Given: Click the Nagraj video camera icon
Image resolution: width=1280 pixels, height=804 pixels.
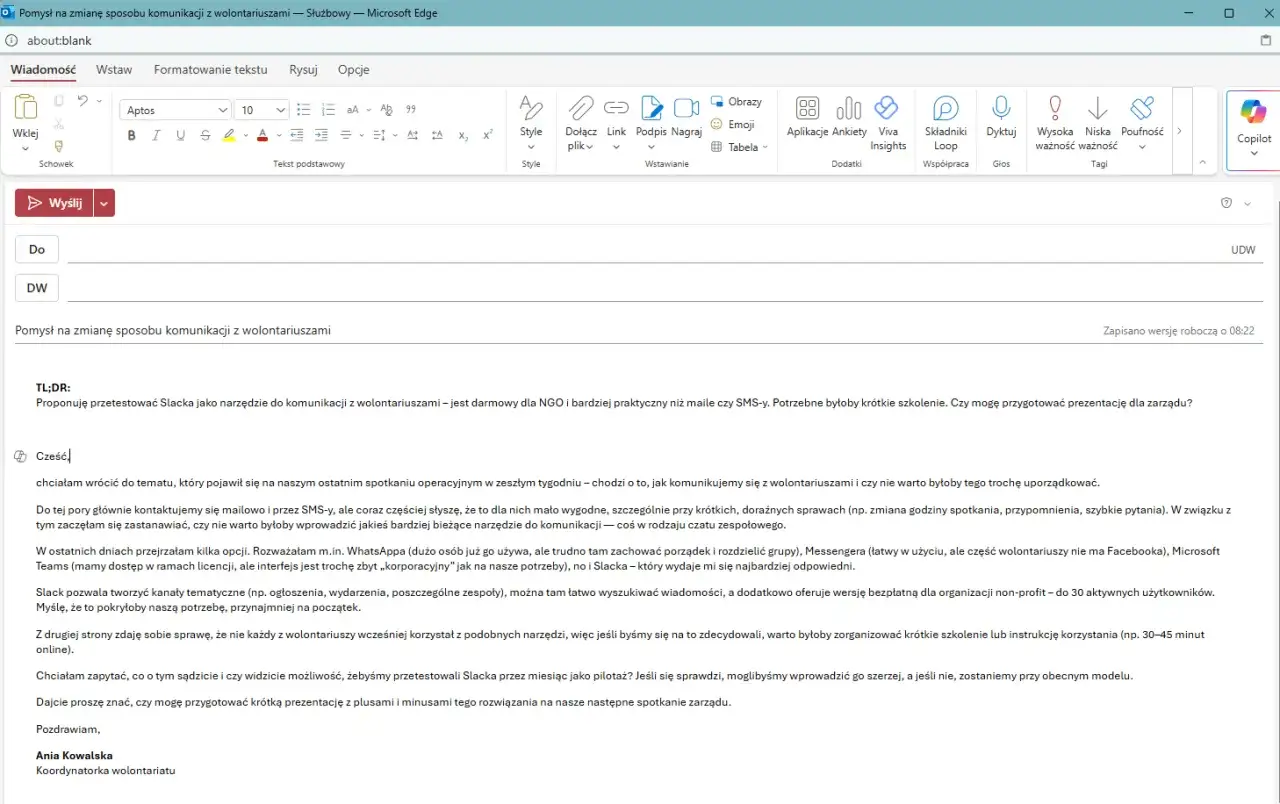Looking at the screenshot, I should click(686, 107).
